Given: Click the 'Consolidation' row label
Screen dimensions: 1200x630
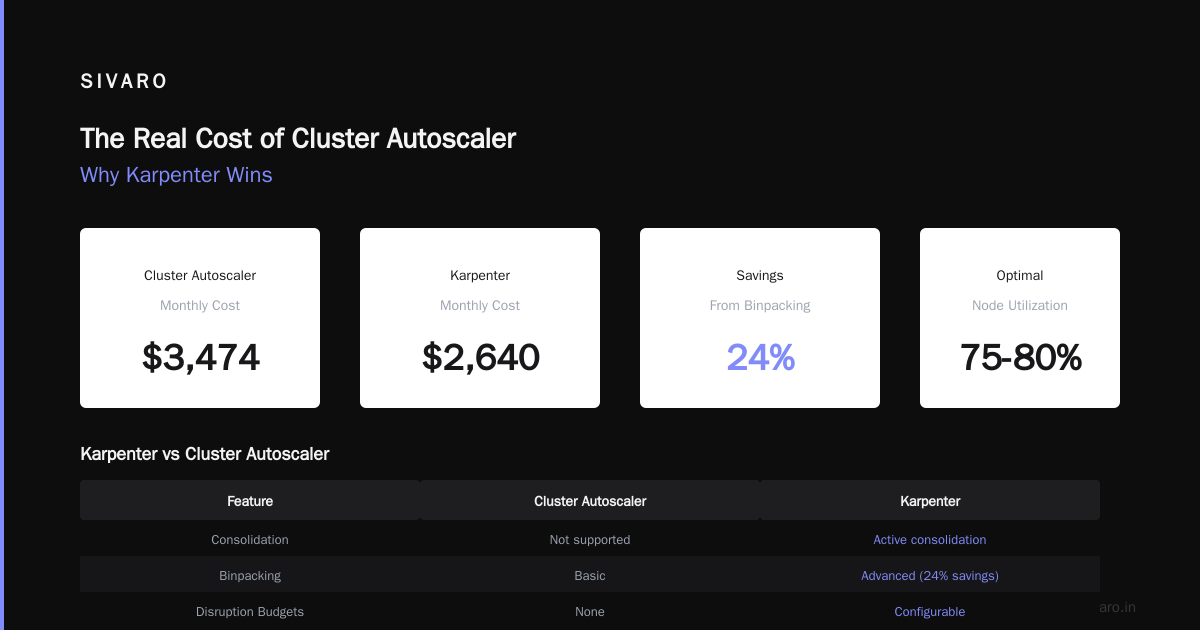Looking at the screenshot, I should click(250, 539).
